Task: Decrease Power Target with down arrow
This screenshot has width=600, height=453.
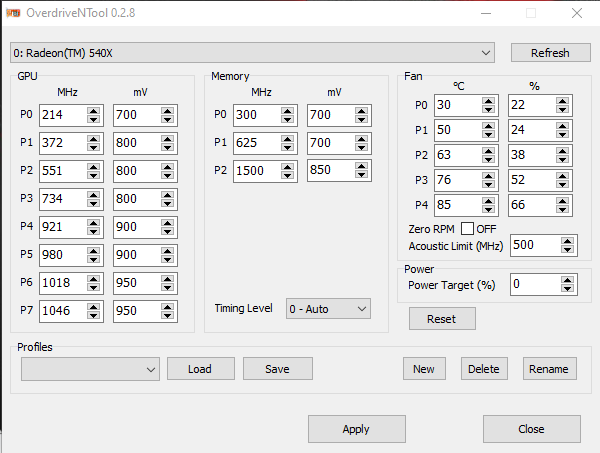Action: 567,289
